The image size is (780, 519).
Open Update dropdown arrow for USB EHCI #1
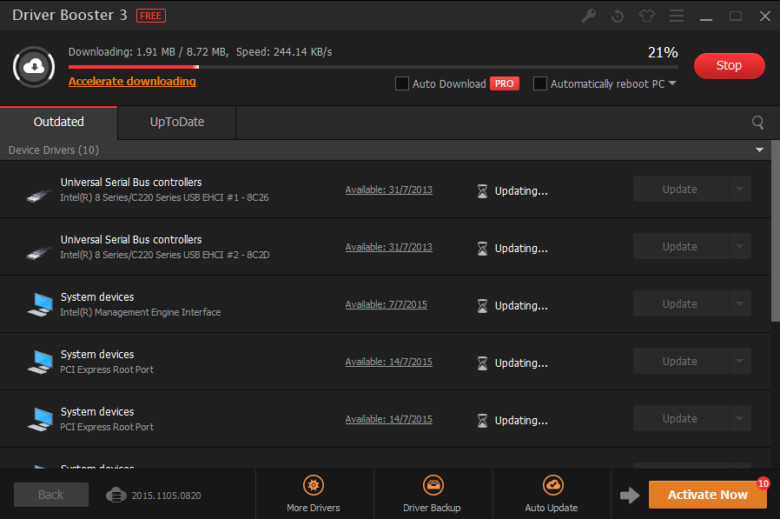point(739,189)
